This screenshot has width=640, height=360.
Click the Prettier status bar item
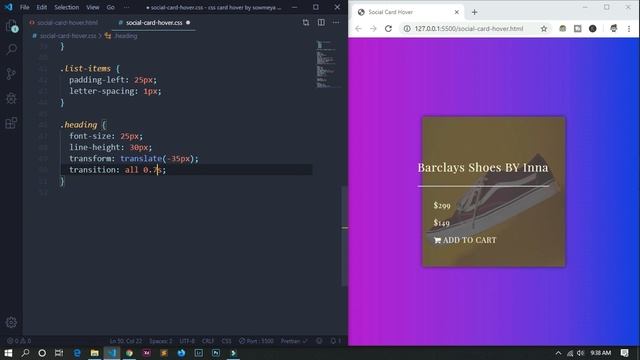294,341
